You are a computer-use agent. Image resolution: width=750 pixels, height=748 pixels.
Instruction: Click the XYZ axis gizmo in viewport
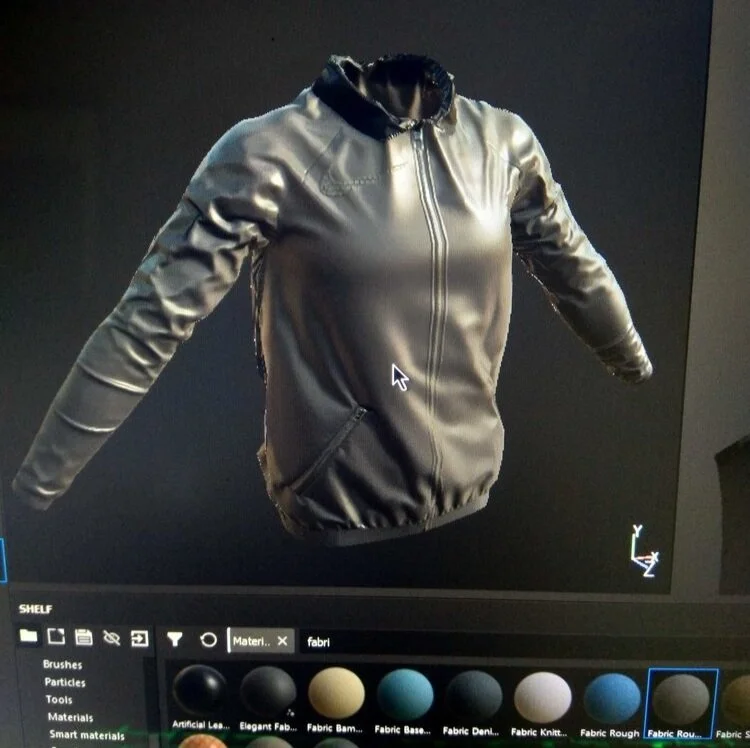[644, 551]
